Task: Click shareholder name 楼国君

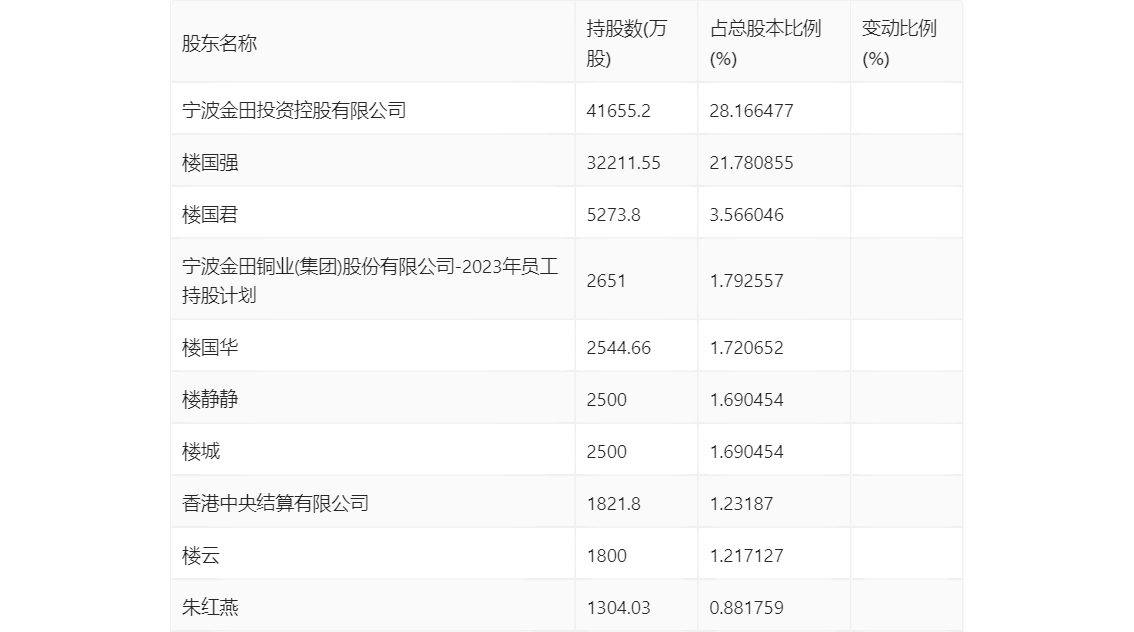Action: click(x=210, y=215)
